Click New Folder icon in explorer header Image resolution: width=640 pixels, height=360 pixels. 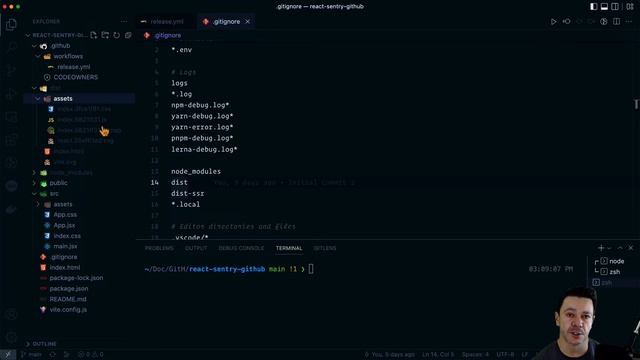105,35
